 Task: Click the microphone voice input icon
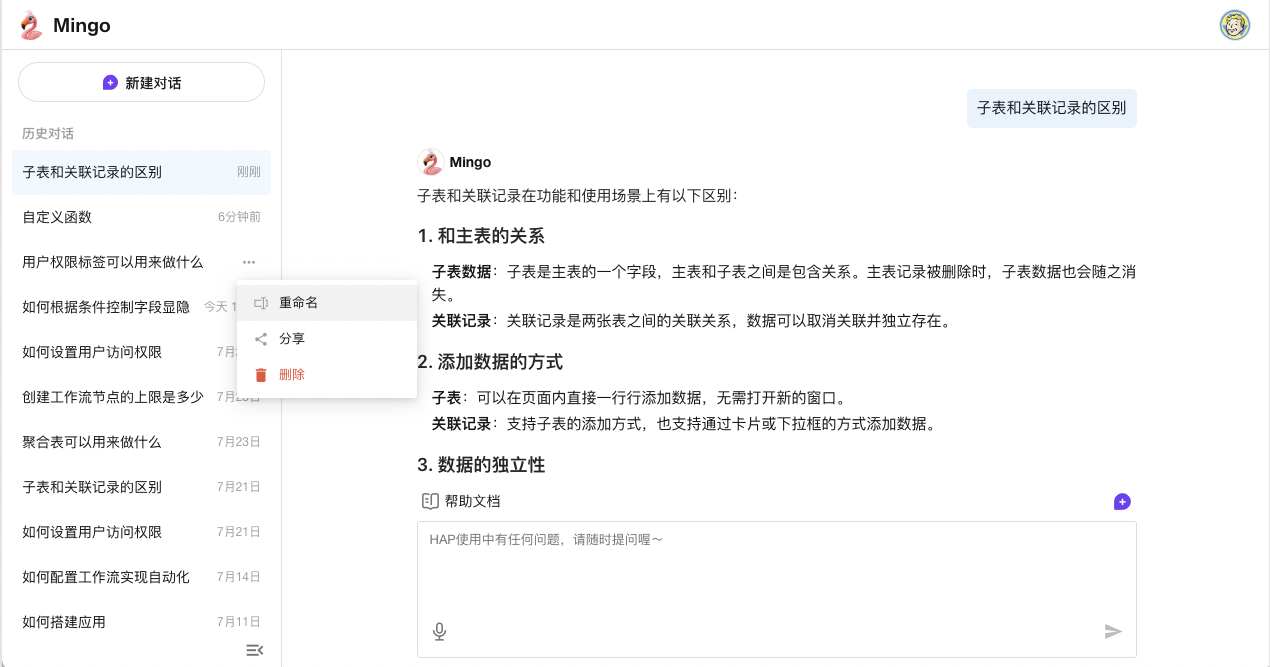coord(439,631)
